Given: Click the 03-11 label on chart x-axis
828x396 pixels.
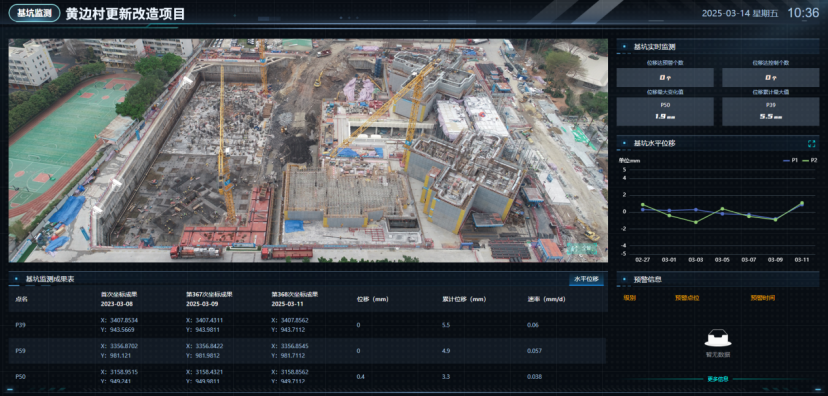Looking at the screenshot, I should click(x=802, y=260).
